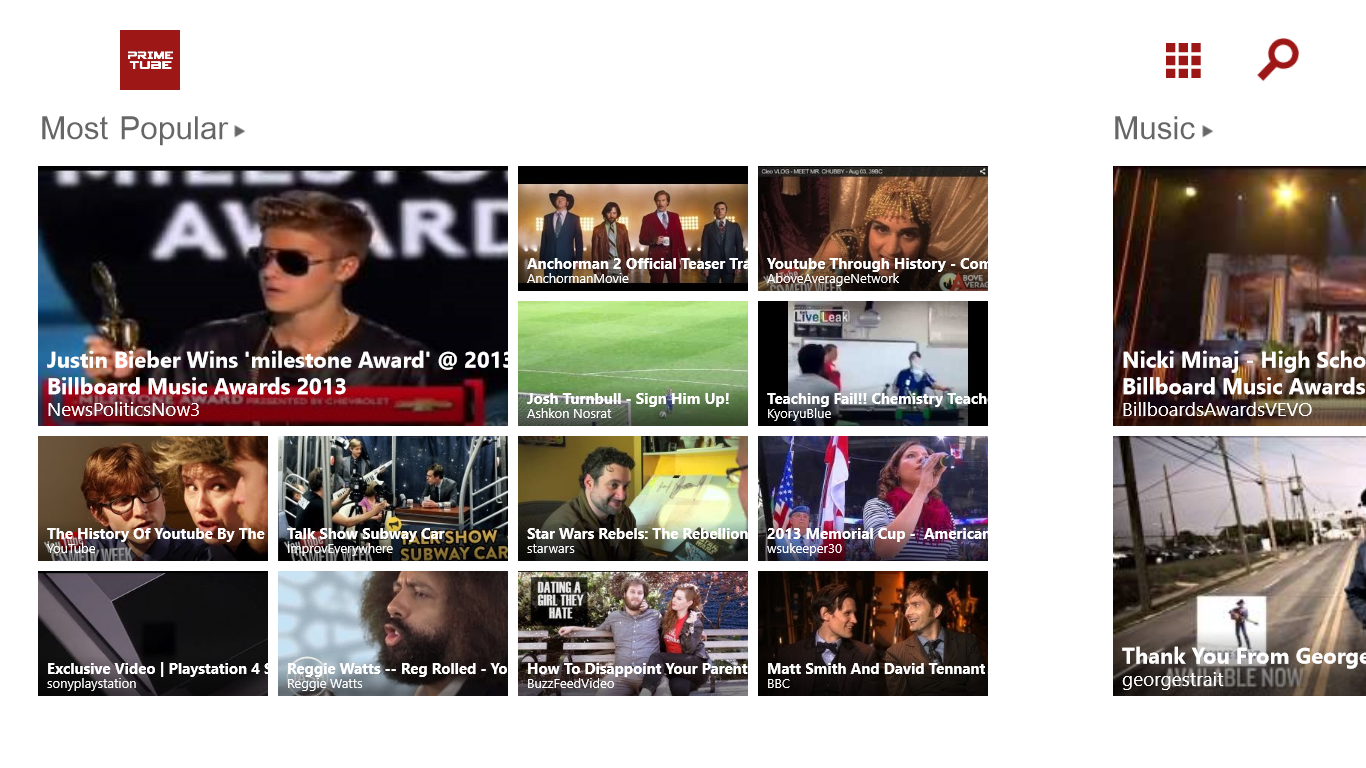Click the Prime Tube logo icon

point(150,60)
